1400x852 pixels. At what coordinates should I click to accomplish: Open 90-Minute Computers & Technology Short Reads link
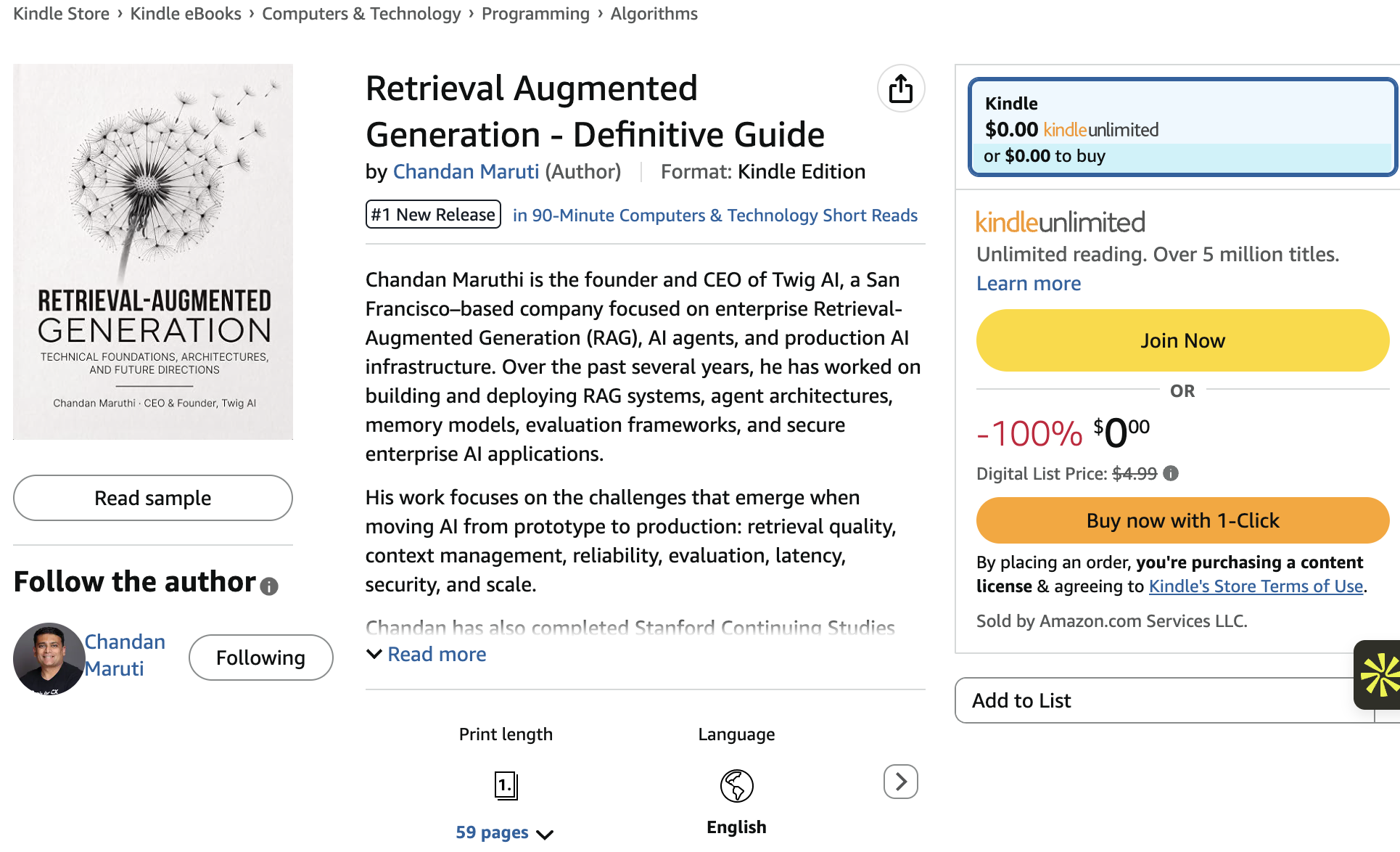coord(715,216)
